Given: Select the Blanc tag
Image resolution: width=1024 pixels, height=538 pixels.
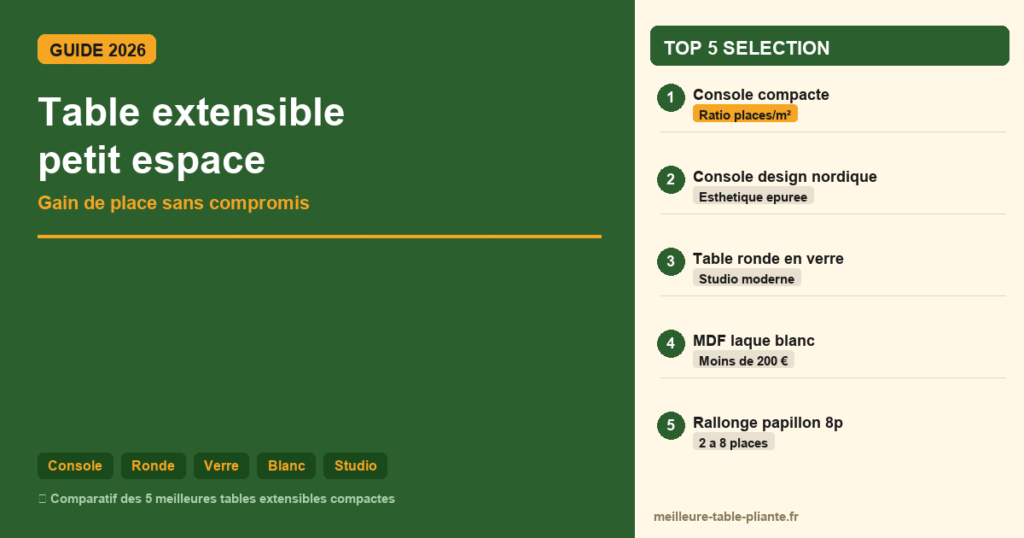Looking at the screenshot, I should pyautogui.click(x=286, y=466).
